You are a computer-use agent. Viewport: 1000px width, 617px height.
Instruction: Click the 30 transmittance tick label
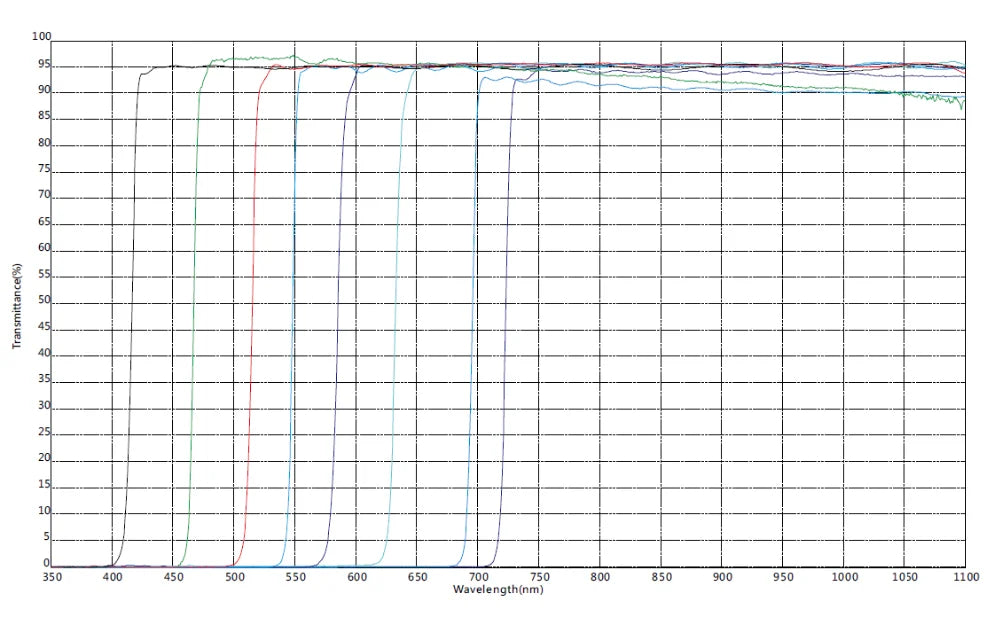pos(44,406)
